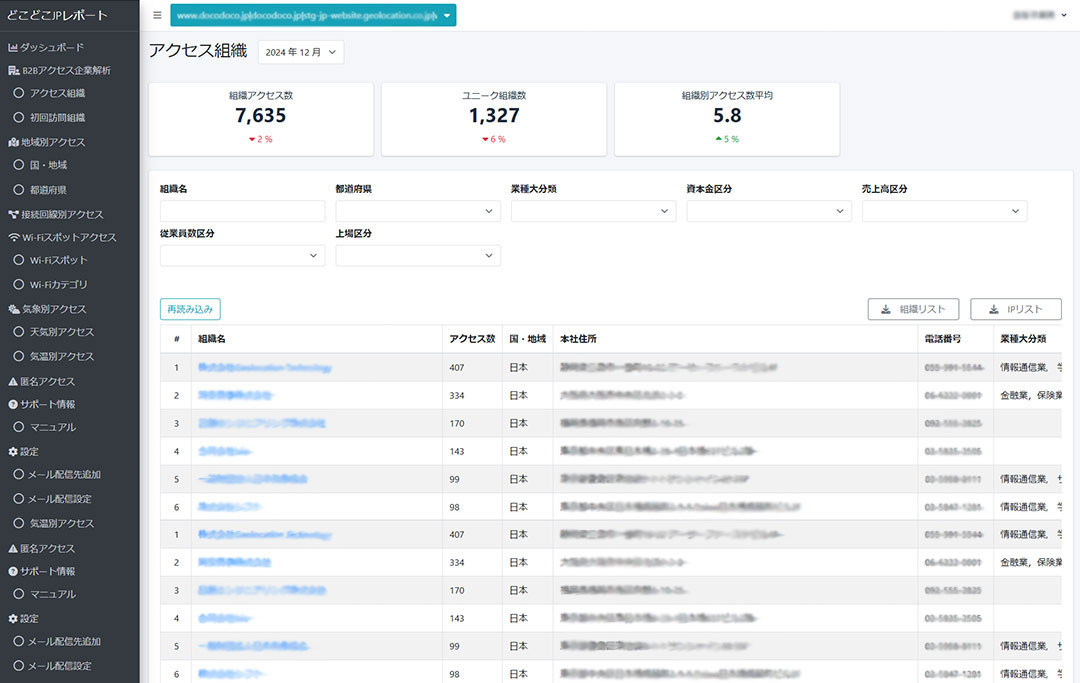Click the ダッシュボード chart icon in the sidebar
Screen dimensions: 1080x683
click(x=13, y=48)
